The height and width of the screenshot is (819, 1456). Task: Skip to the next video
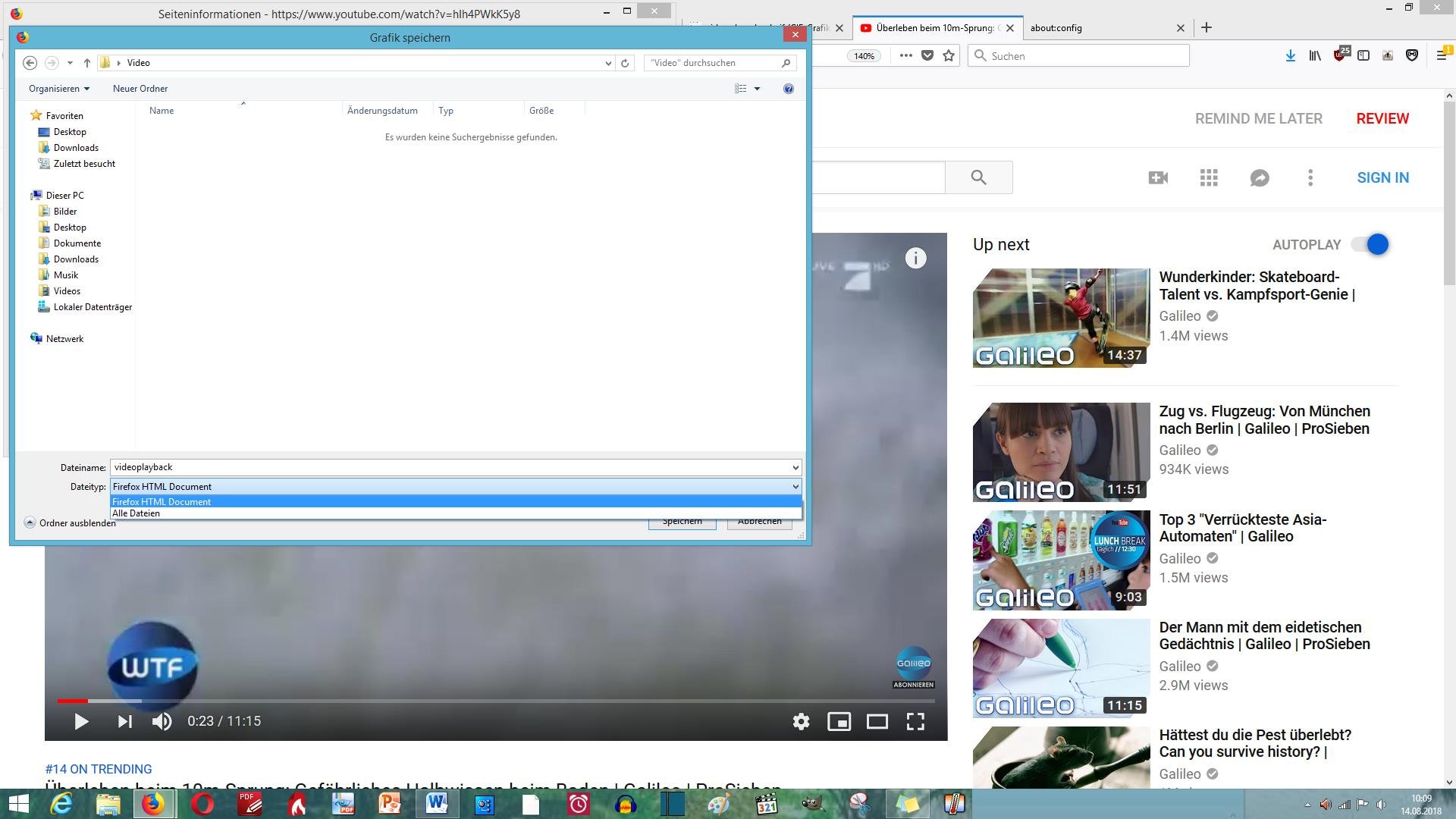click(x=125, y=721)
